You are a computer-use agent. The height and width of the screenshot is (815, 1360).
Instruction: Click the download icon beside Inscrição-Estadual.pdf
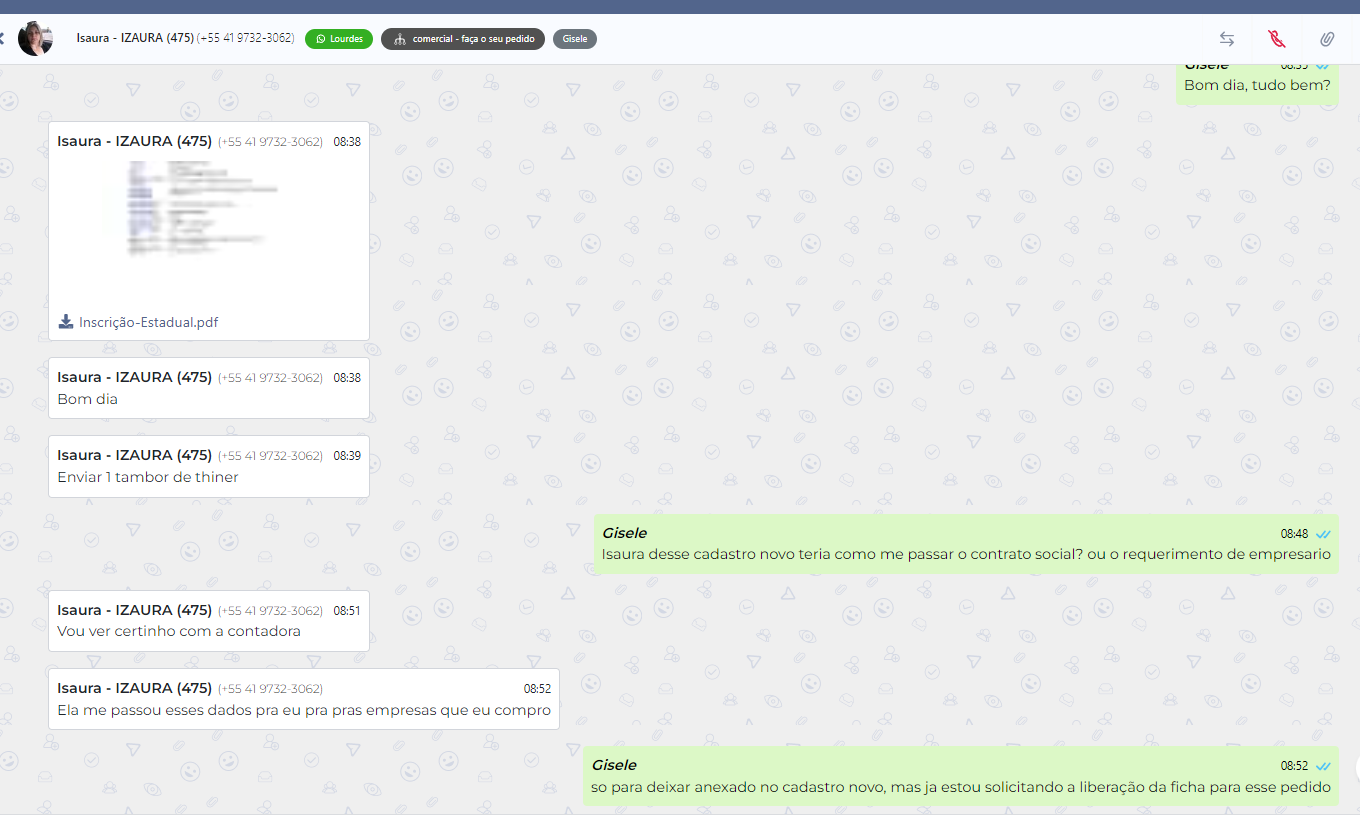[66, 322]
